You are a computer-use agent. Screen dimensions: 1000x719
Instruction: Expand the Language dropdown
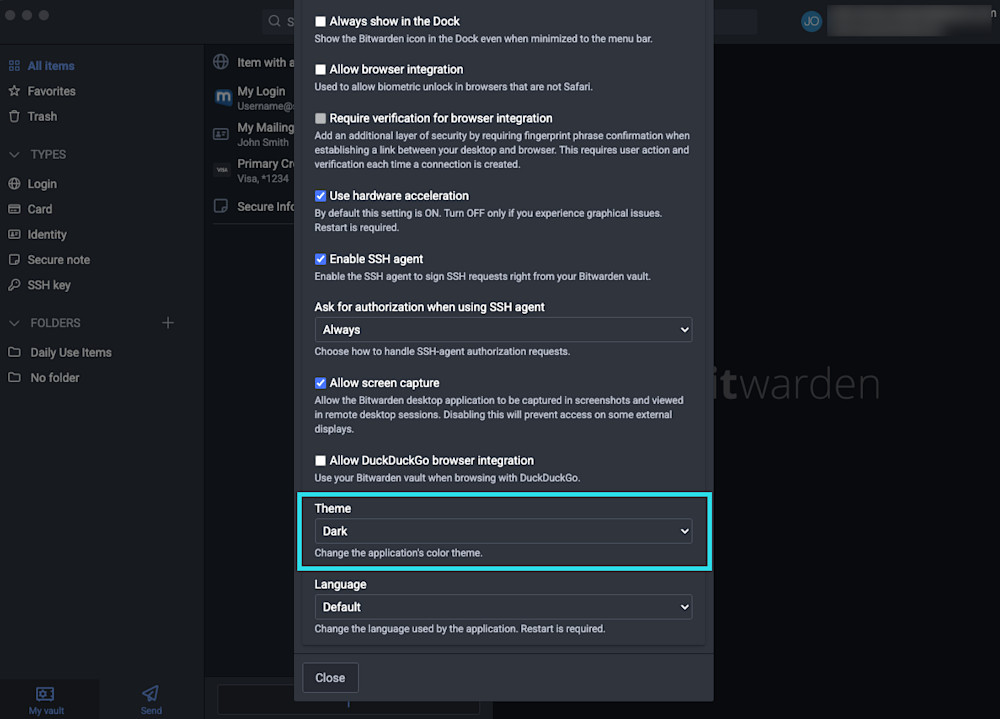click(x=503, y=607)
